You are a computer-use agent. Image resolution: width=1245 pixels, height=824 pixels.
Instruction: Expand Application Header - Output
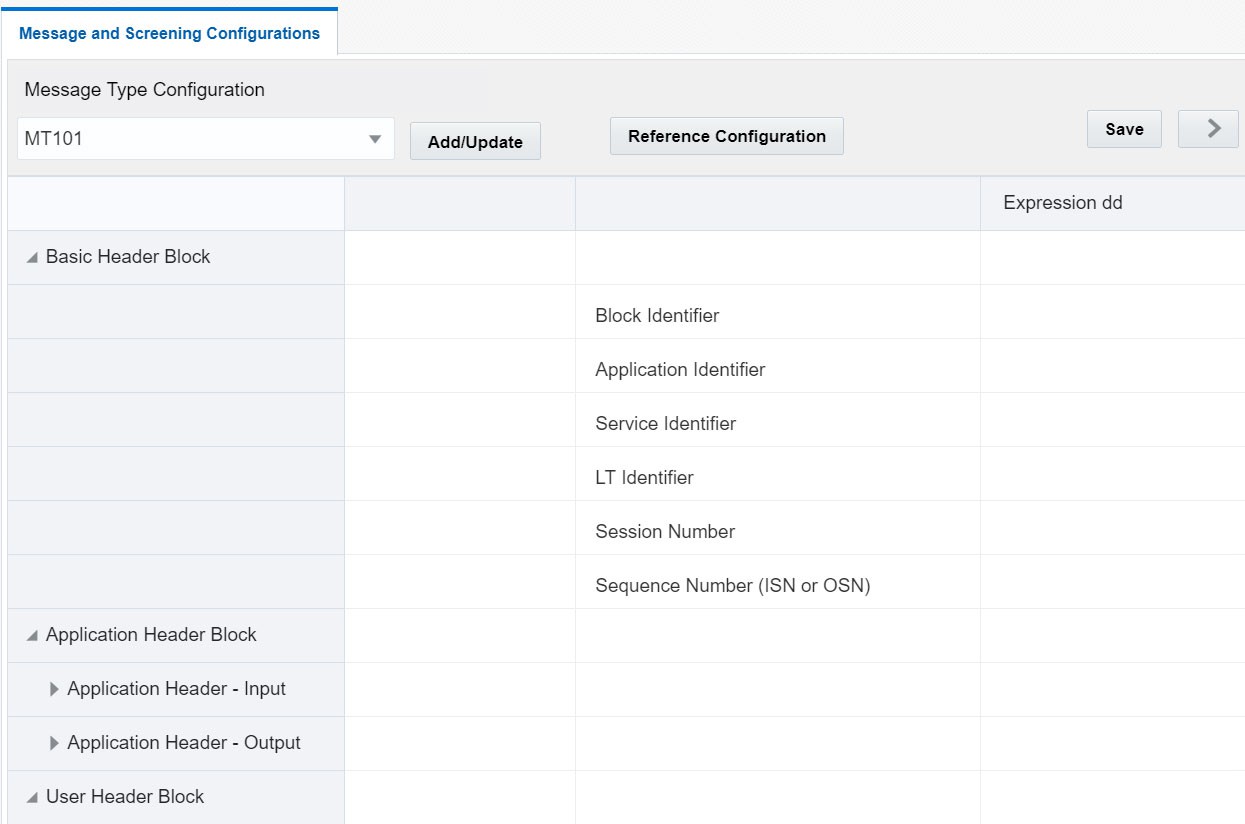coord(54,743)
